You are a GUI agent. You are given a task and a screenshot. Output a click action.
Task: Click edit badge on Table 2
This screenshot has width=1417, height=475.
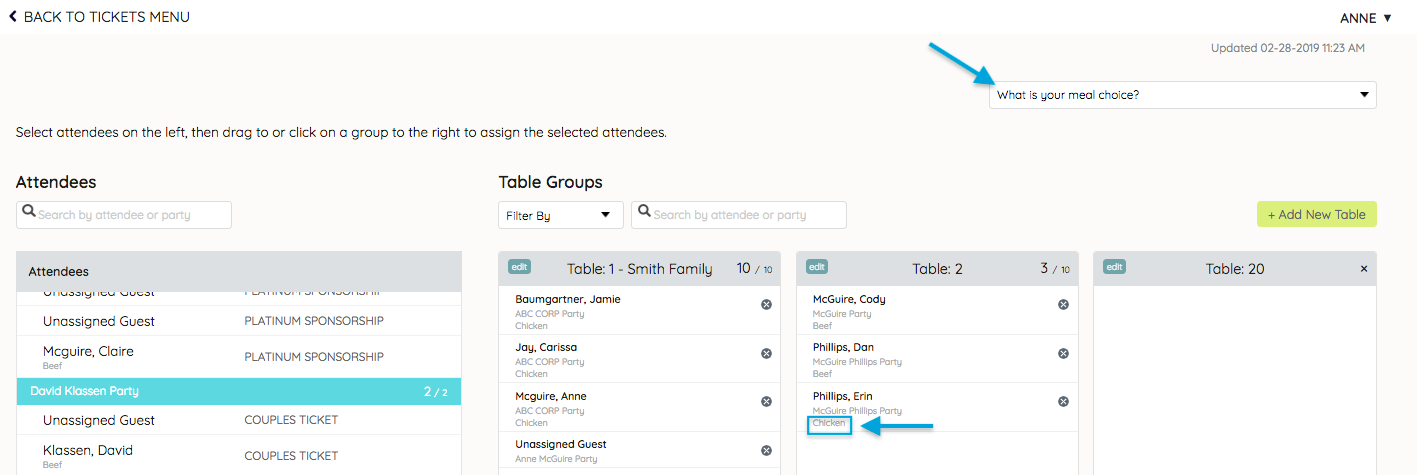coord(817,267)
